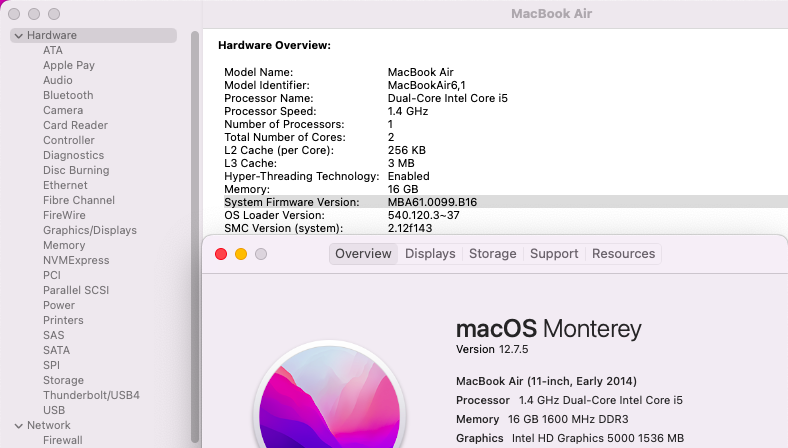788x448 pixels.
Task: Select the Hardware category header
Action: [x=93, y=35]
